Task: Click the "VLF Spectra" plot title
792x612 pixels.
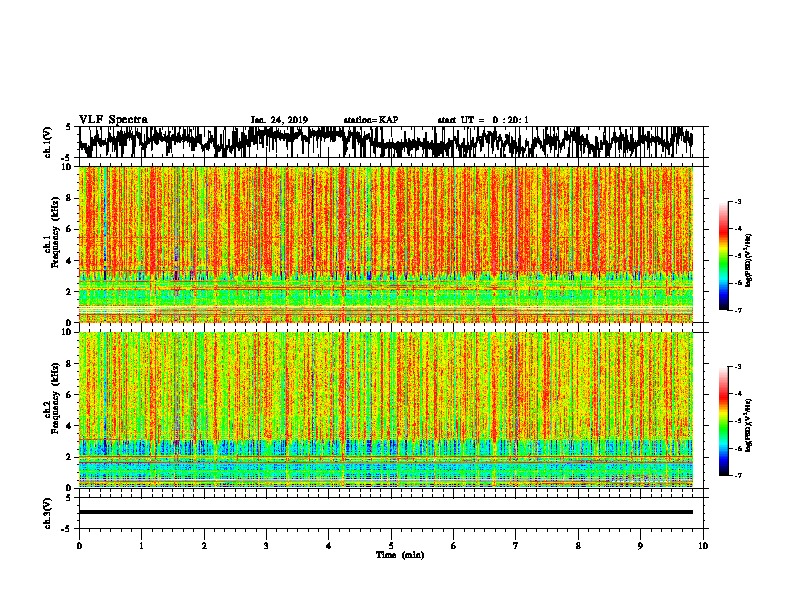Action: coord(113,120)
